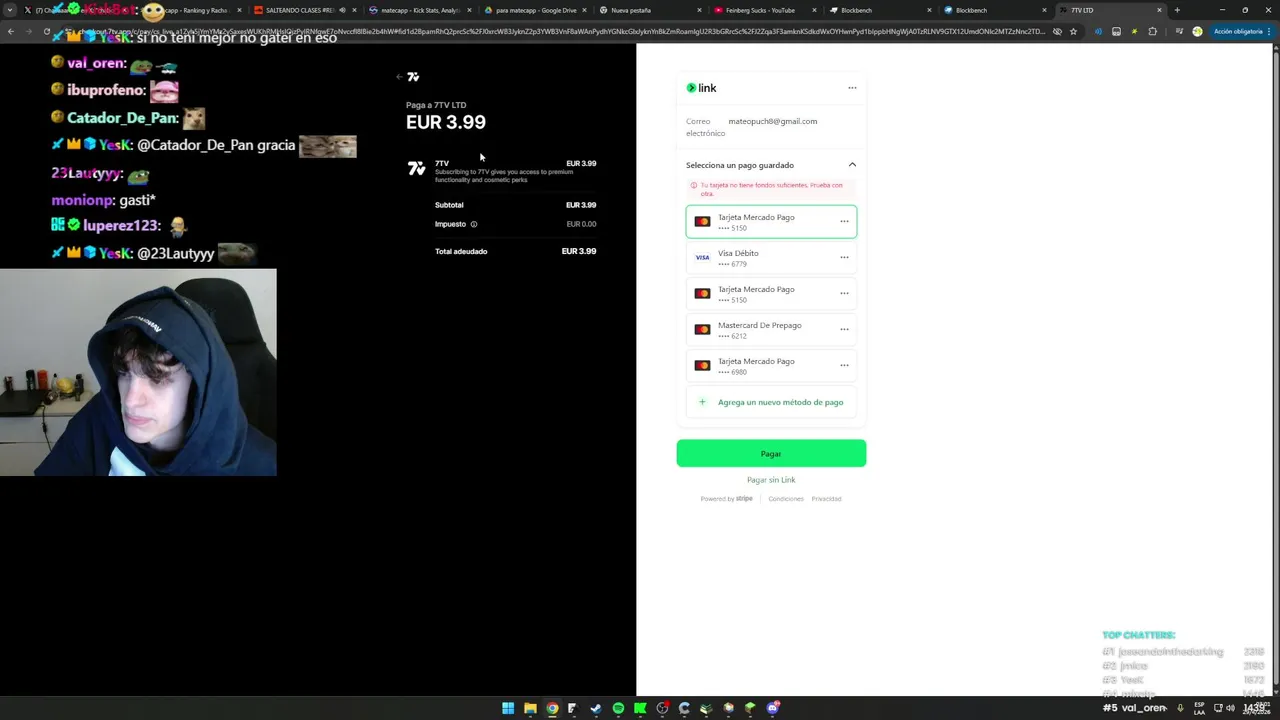Open the Windows Start menu
The image size is (1280, 720).
tap(508, 708)
